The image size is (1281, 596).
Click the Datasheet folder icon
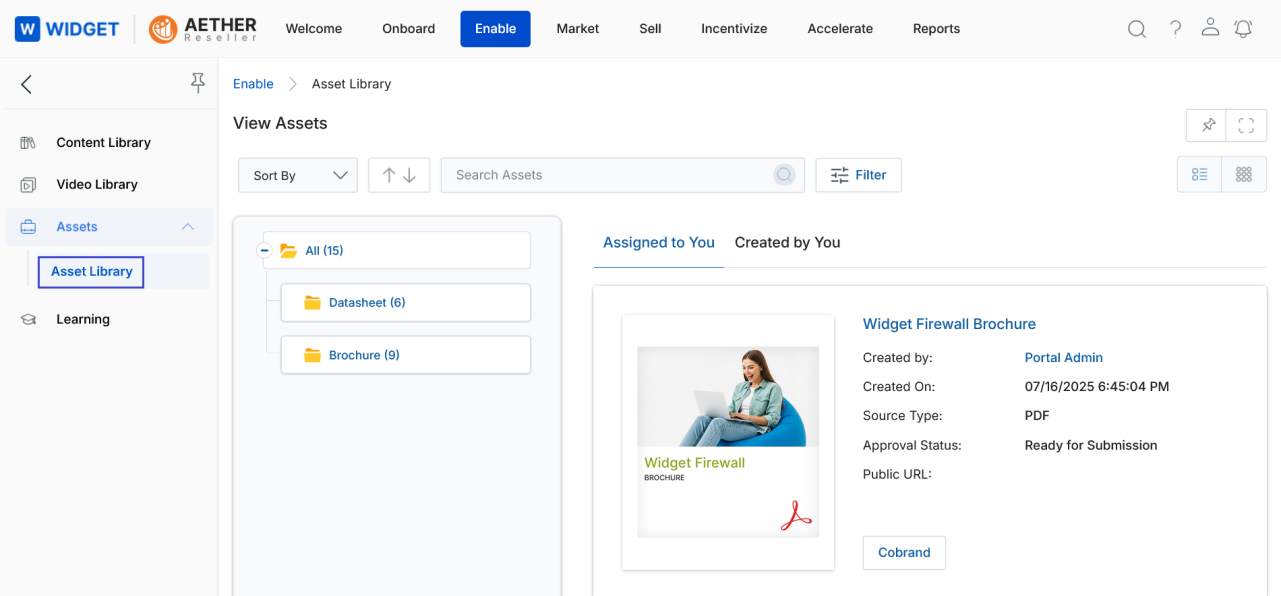coord(312,302)
